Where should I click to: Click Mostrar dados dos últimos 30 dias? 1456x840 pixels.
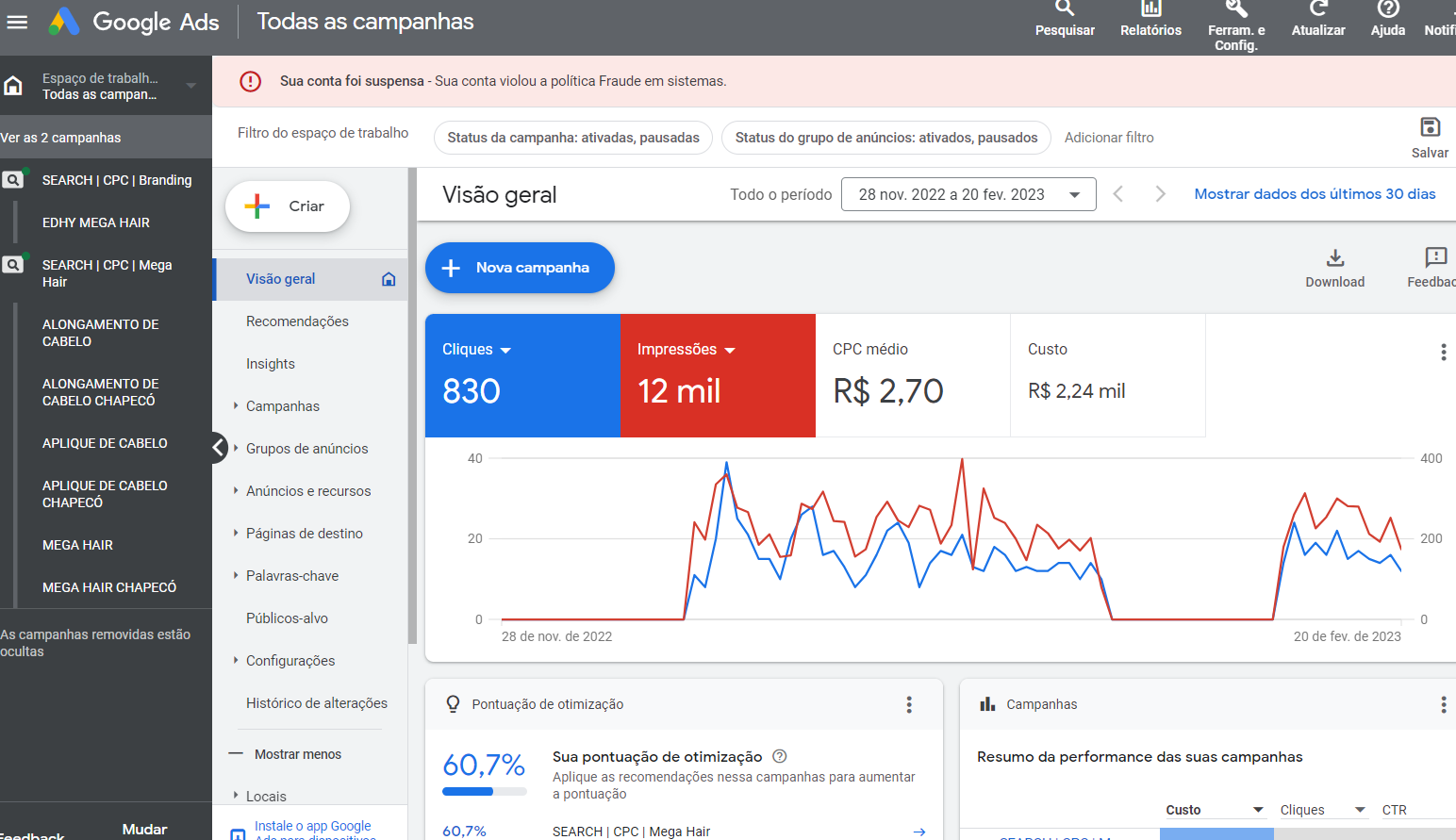click(x=1315, y=194)
